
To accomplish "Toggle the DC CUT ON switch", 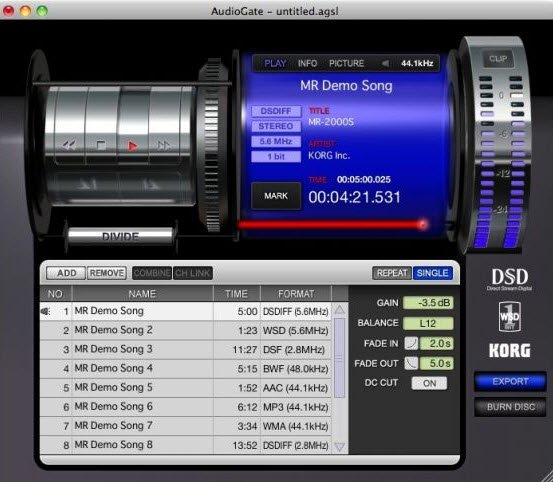I will click(429, 383).
